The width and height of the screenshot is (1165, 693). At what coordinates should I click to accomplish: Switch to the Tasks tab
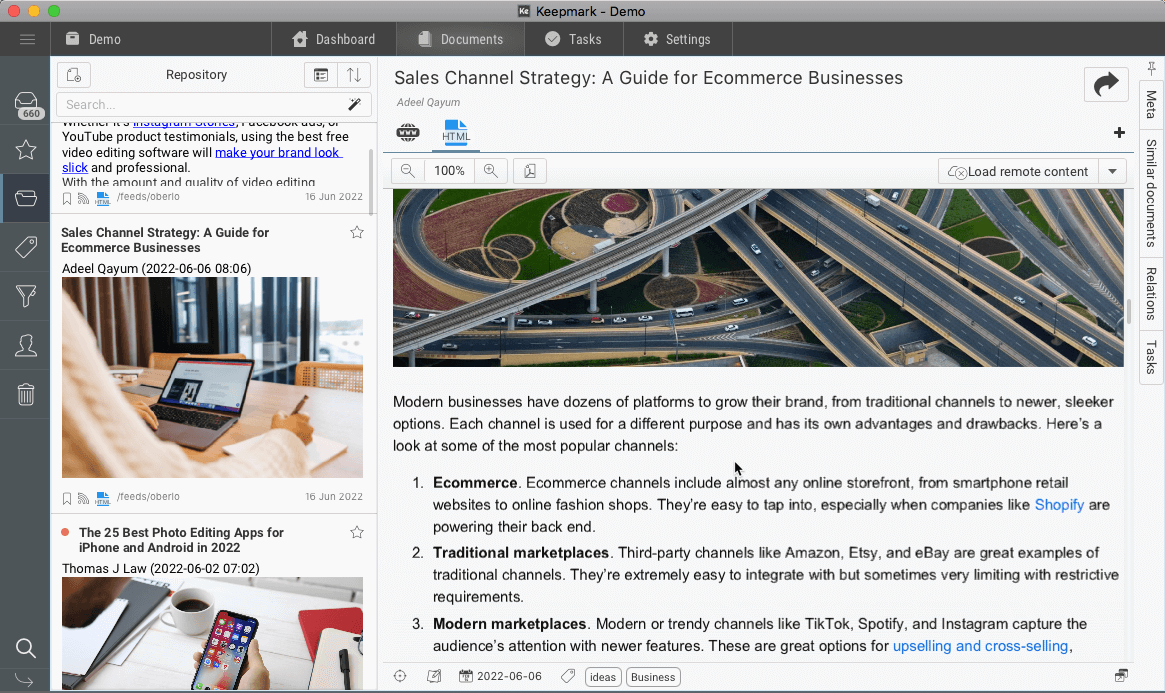[573, 39]
